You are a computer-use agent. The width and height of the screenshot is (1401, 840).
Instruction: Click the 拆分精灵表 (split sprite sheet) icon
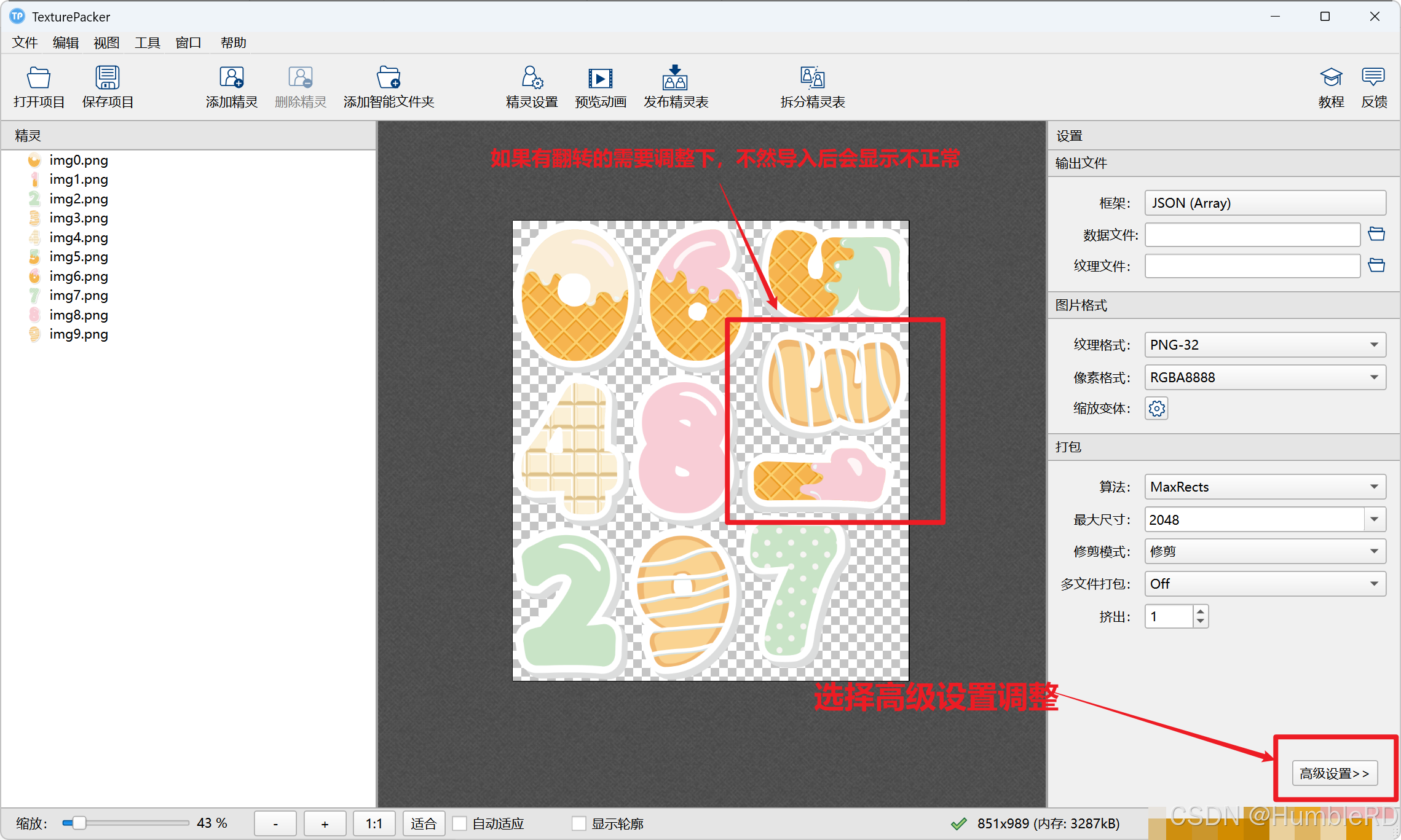(x=812, y=79)
